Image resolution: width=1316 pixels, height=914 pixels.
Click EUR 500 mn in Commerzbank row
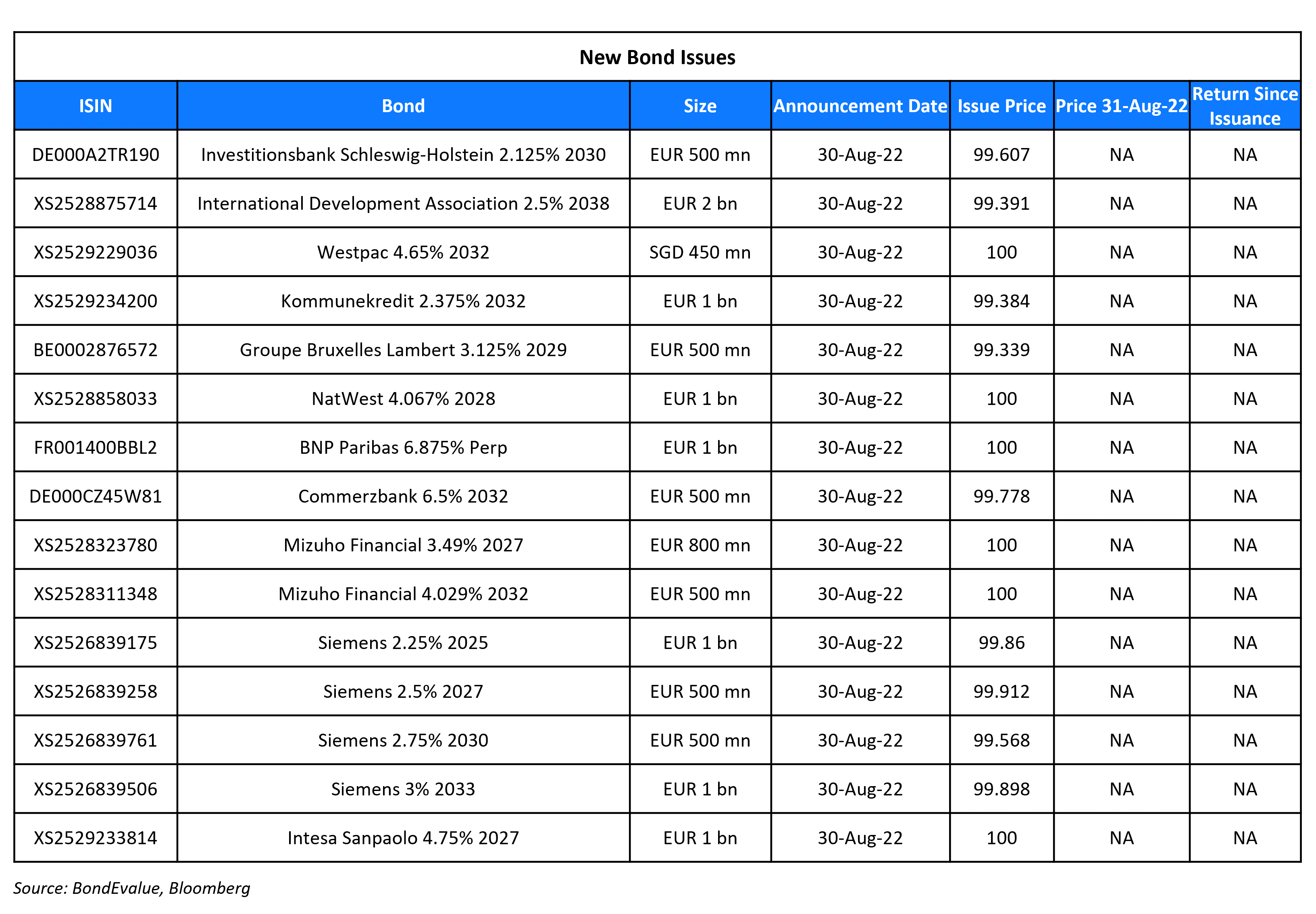(700, 496)
